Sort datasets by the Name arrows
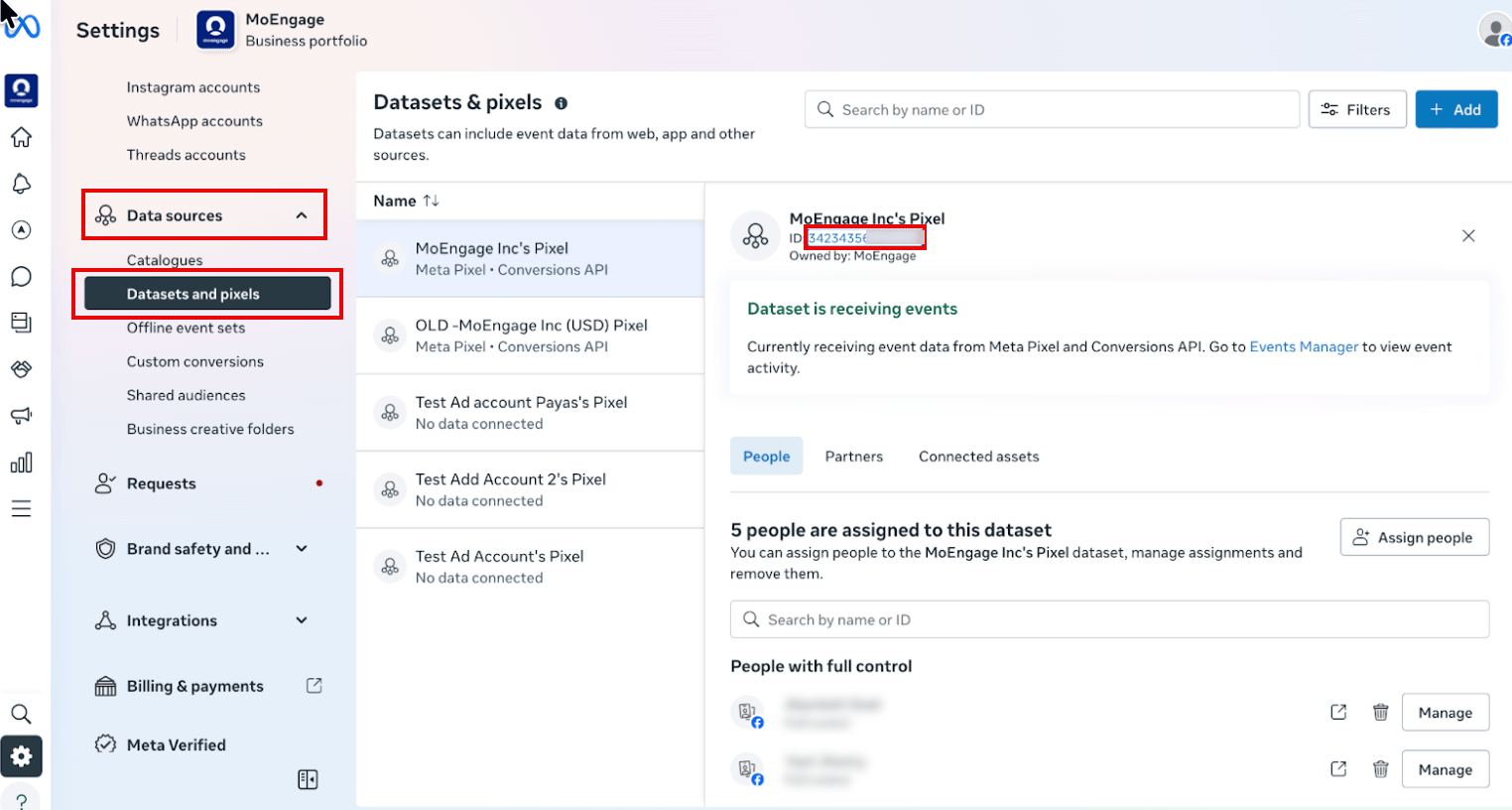1512x810 pixels. [431, 201]
